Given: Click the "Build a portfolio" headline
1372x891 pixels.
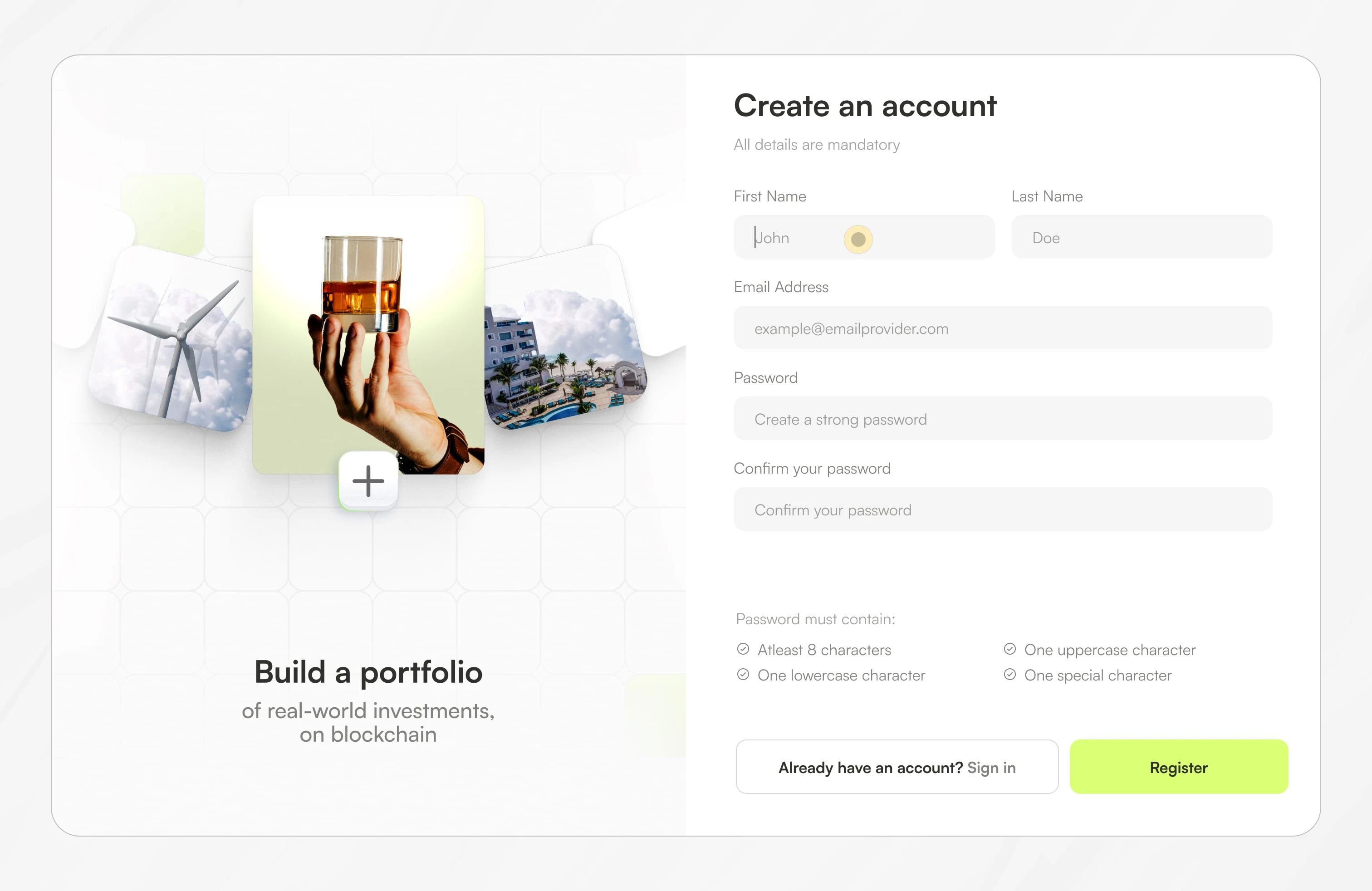Looking at the screenshot, I should pyautogui.click(x=368, y=672).
